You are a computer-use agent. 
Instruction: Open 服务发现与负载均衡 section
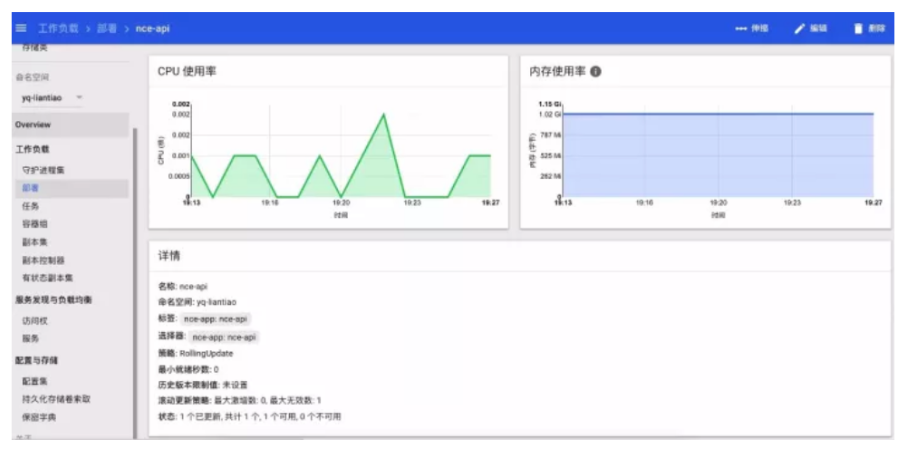point(53,300)
